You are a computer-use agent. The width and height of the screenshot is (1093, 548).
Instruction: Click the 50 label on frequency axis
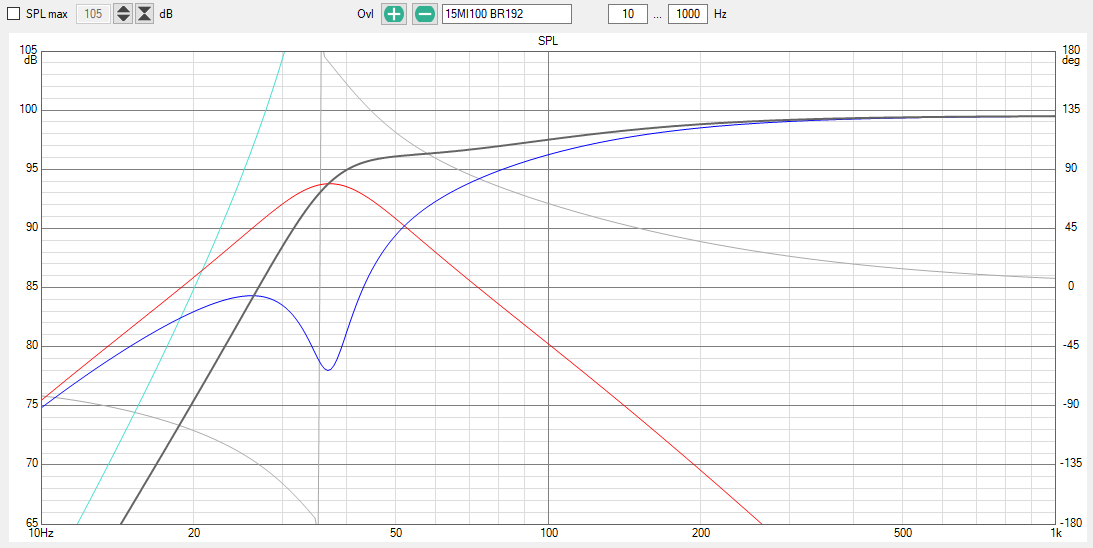coord(396,534)
